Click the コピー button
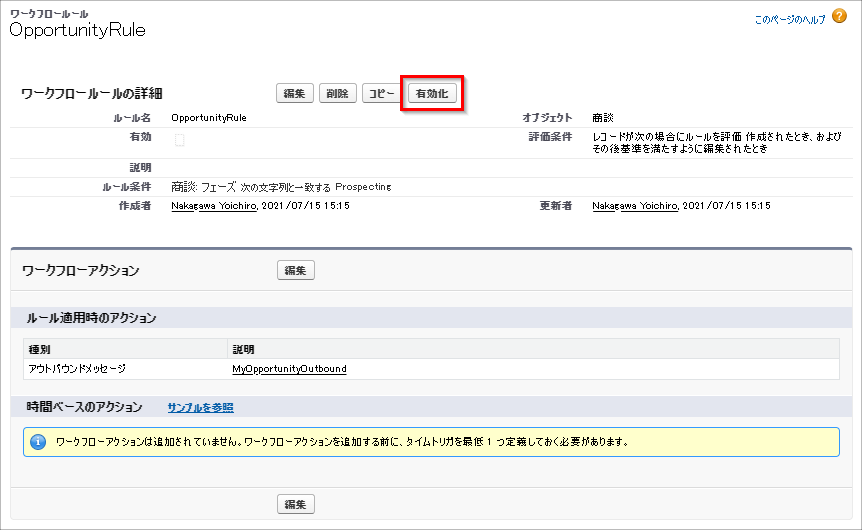 point(381,93)
